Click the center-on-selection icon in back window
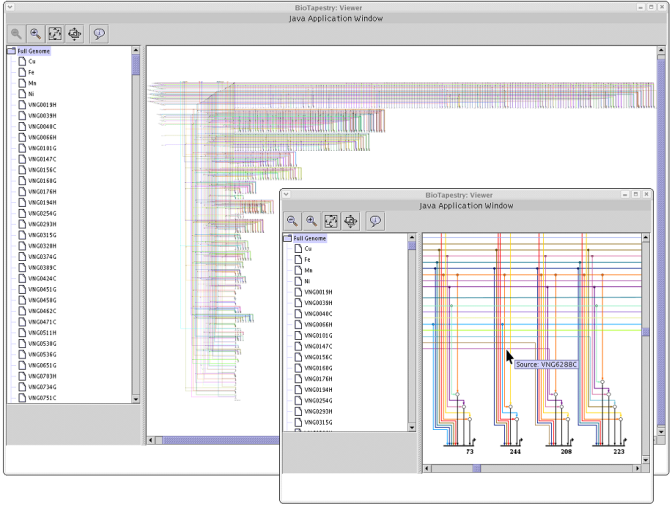 [74, 33]
